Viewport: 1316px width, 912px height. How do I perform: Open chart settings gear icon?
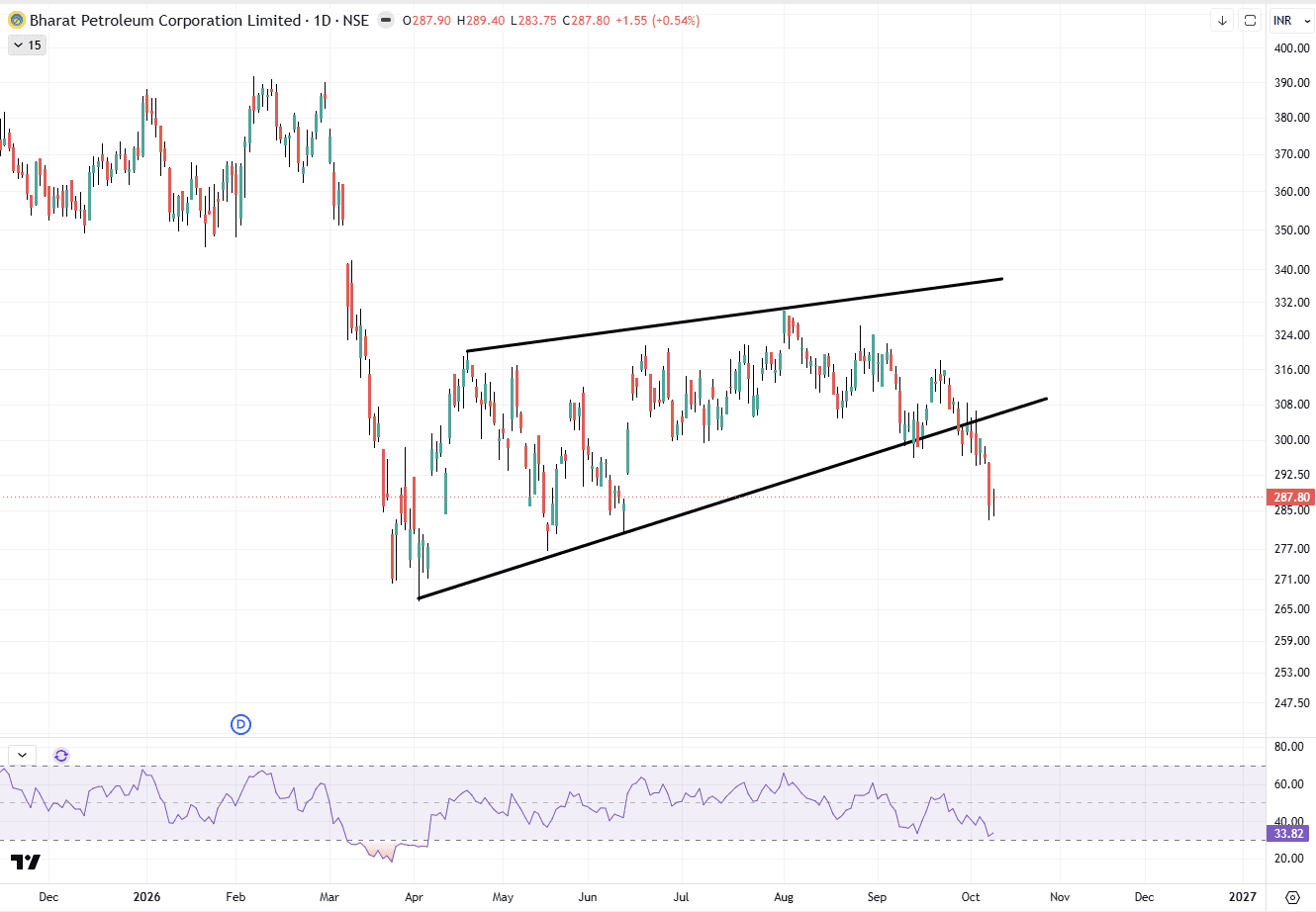click(1291, 897)
